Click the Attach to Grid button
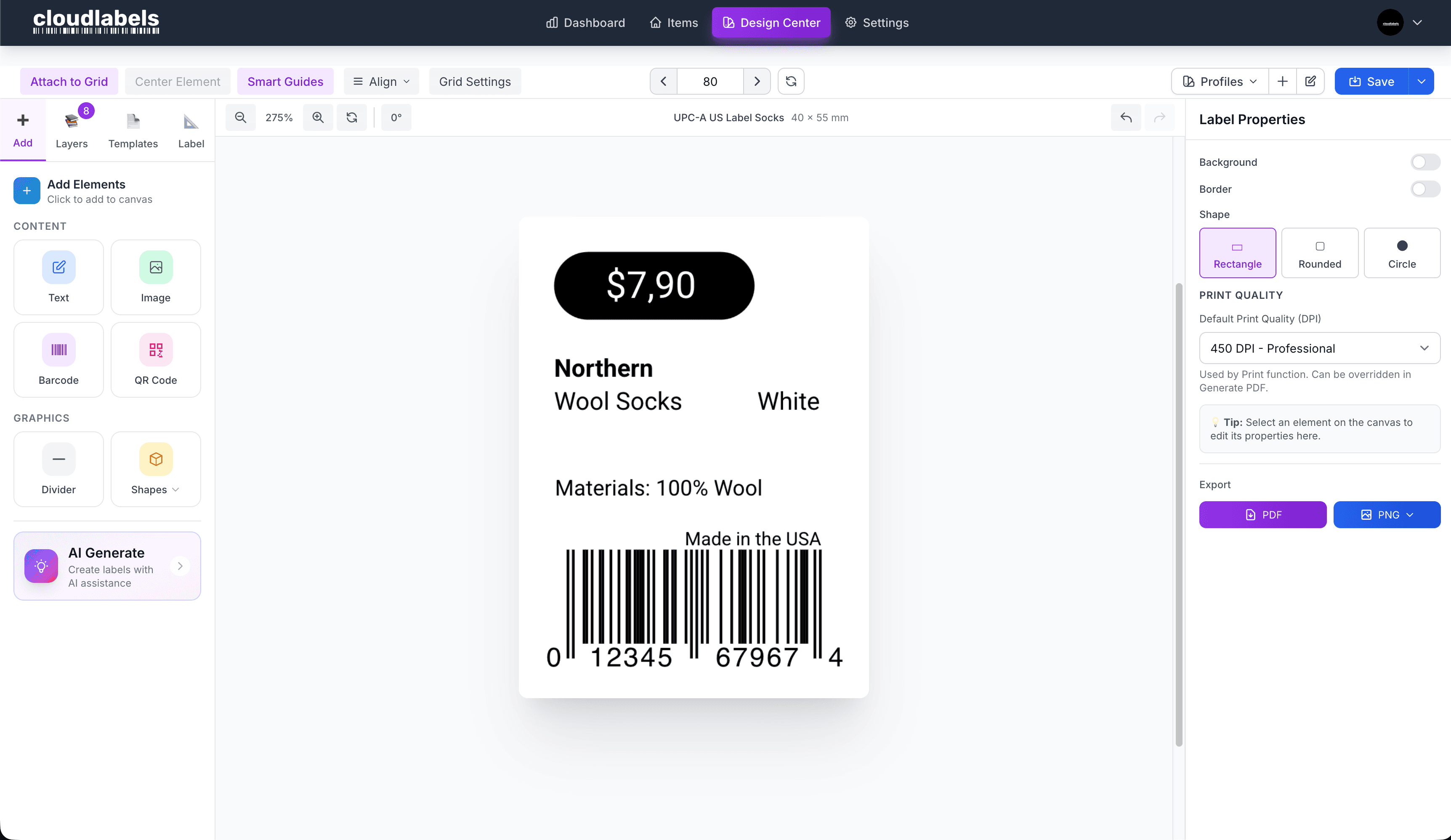 pos(69,81)
